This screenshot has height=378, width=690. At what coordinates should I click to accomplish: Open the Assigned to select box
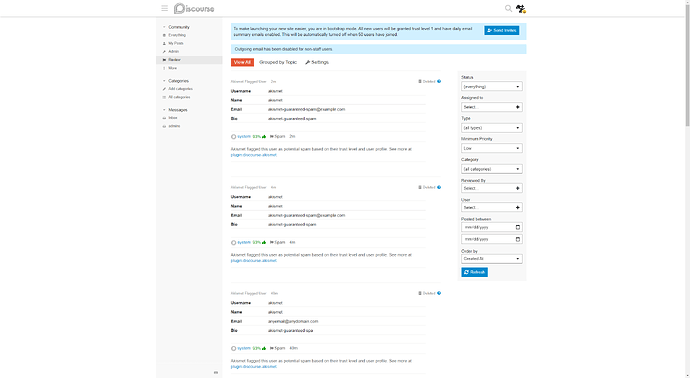(x=492, y=107)
